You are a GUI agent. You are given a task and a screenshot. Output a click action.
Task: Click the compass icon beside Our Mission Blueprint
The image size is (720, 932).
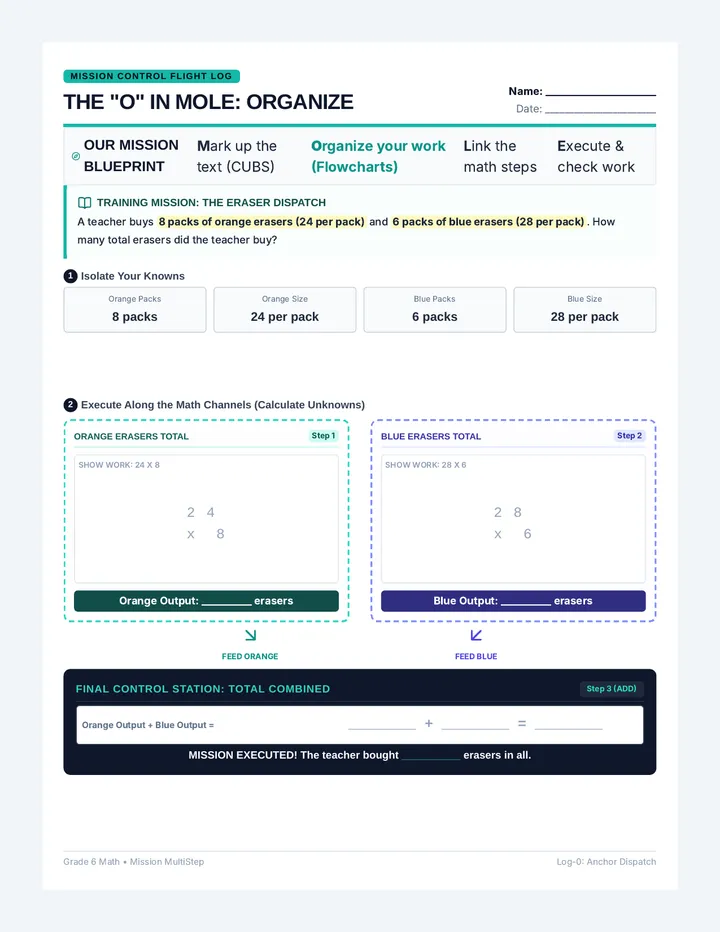(76, 156)
